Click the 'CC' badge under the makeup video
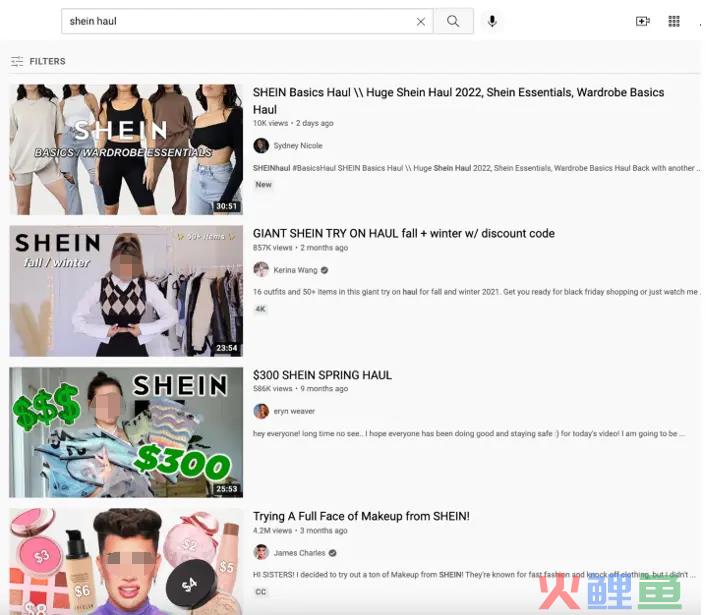Viewport: 706px width, 615px height. click(x=261, y=592)
